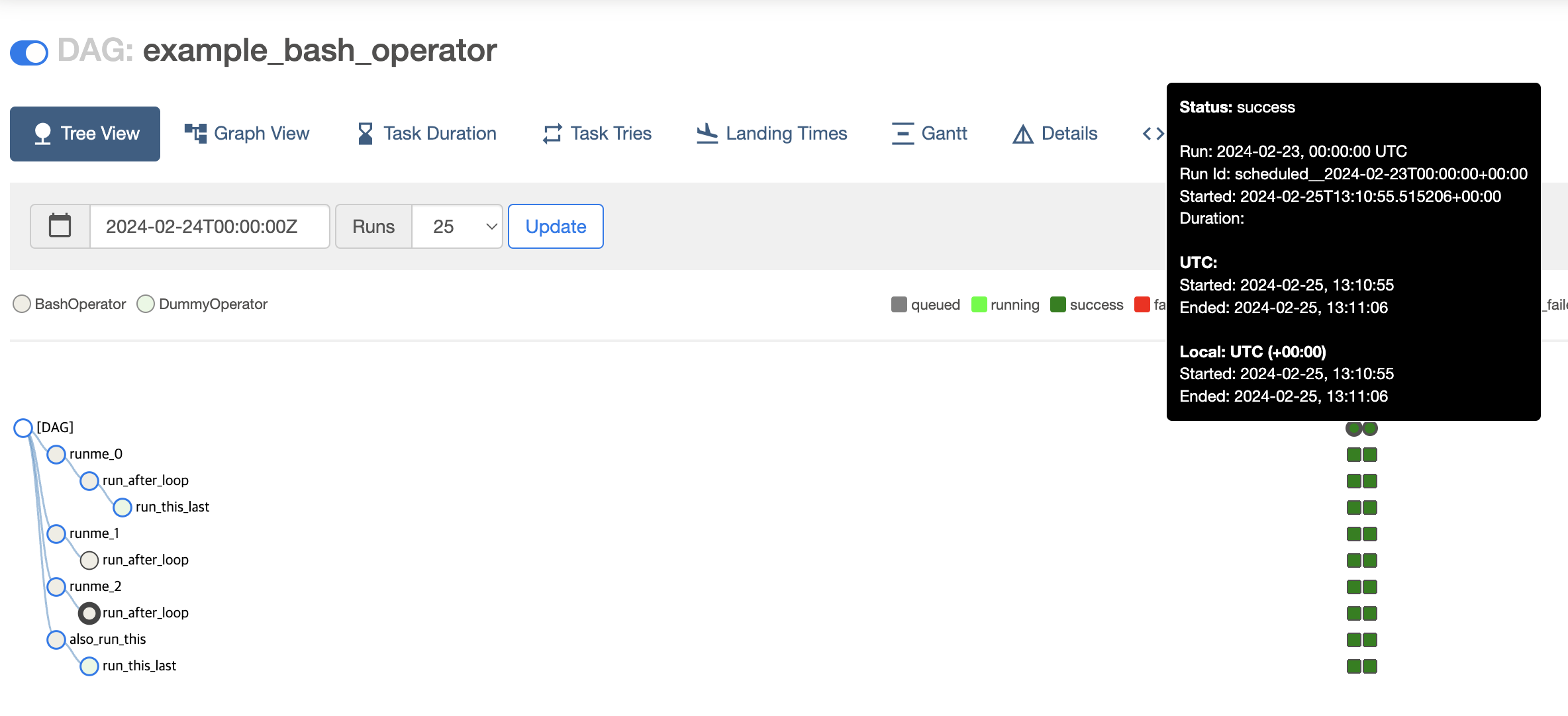
Task: Click the Graph View hierarchy icon
Action: [195, 134]
